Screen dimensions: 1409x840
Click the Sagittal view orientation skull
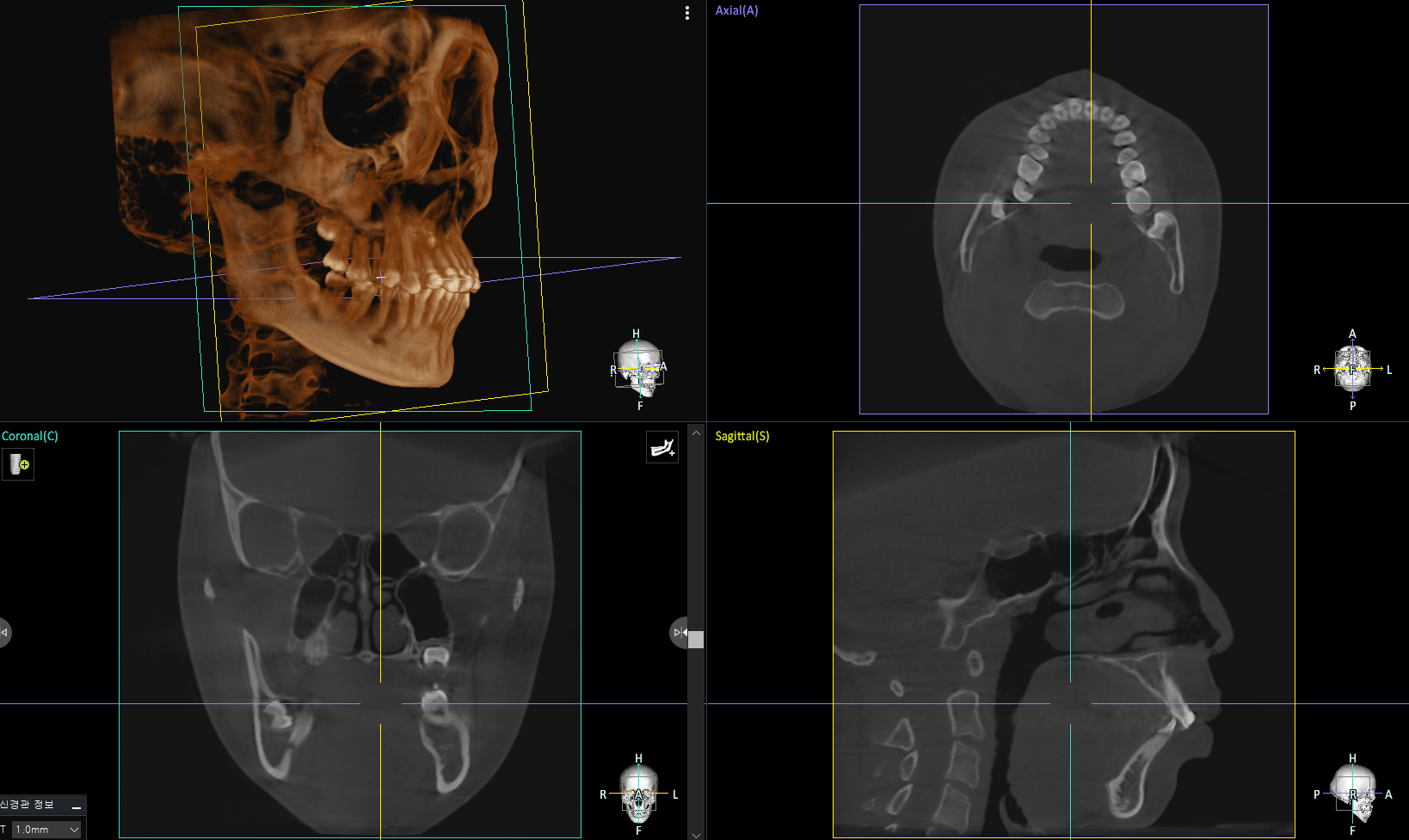[1352, 794]
